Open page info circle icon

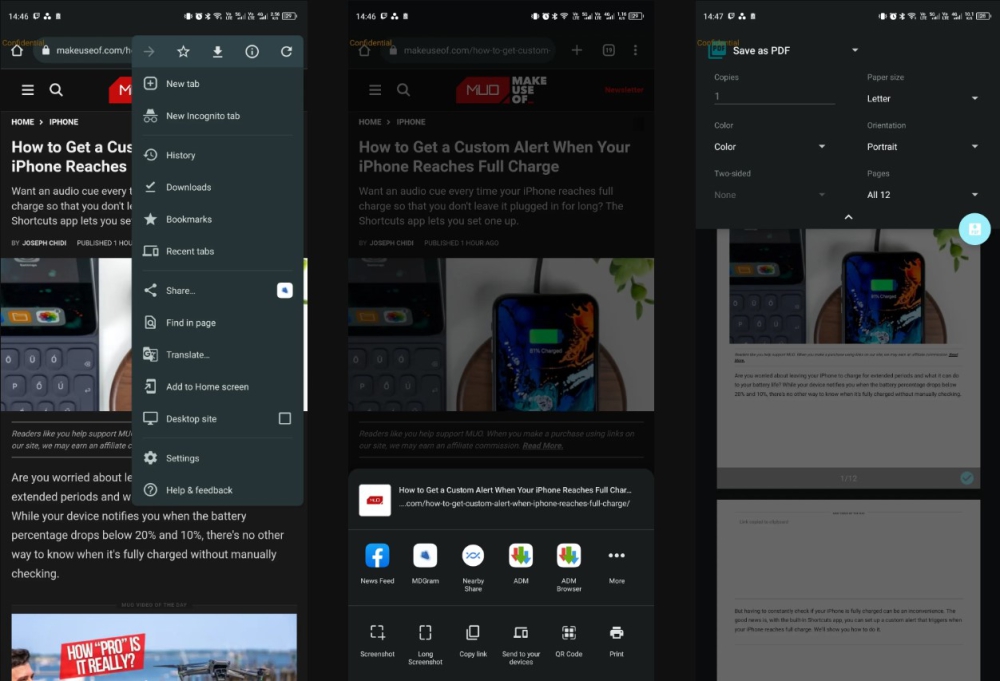[252, 52]
